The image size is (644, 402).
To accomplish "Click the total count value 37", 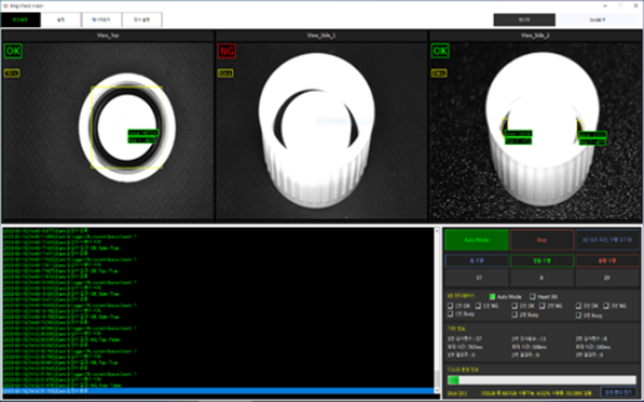I will coord(476,278).
